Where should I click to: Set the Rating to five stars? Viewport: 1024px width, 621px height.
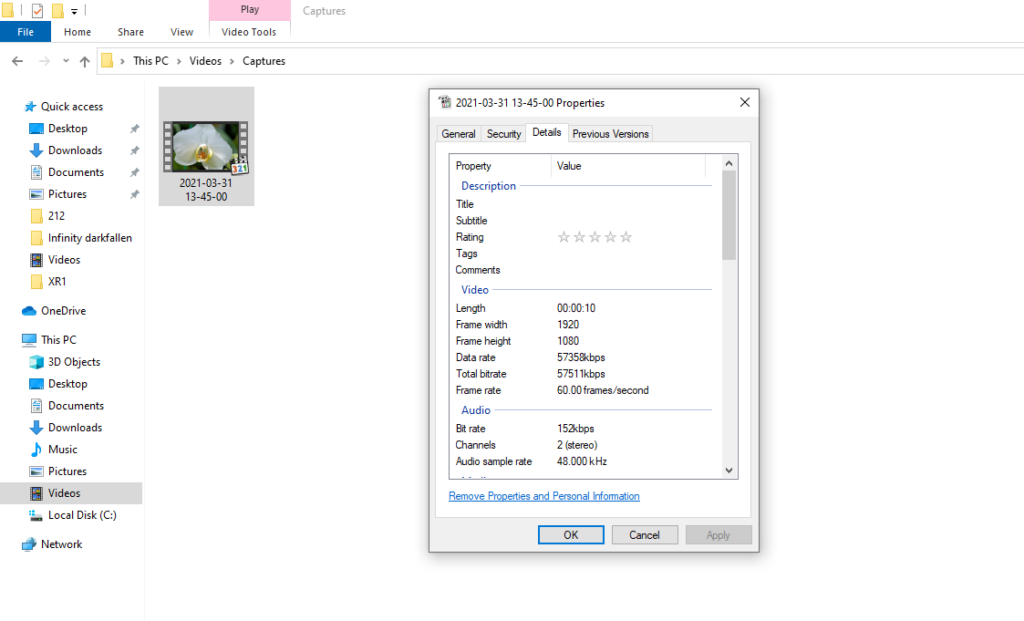pos(627,237)
